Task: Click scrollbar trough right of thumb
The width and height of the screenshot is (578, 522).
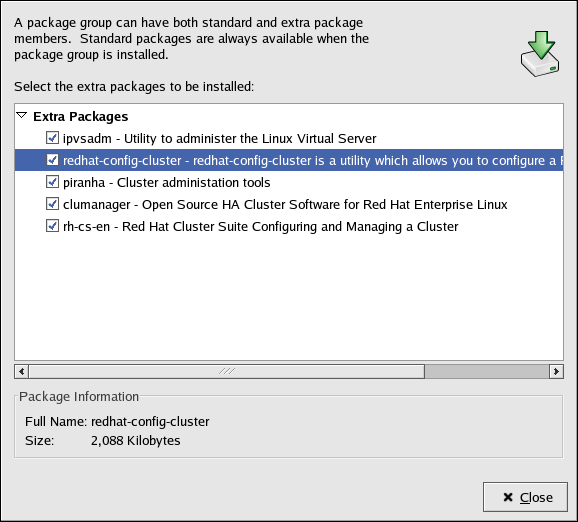Action: 487,371
